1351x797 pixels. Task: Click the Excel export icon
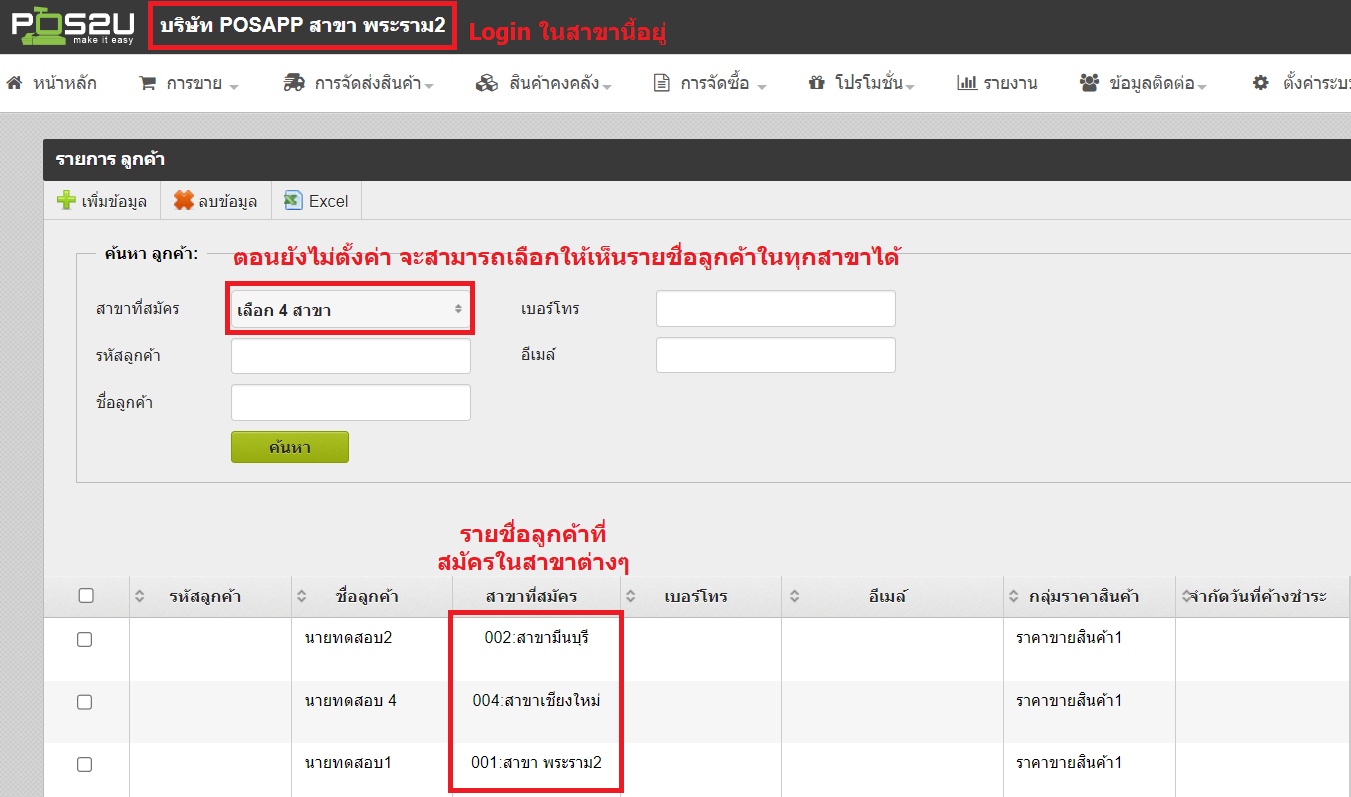point(293,201)
